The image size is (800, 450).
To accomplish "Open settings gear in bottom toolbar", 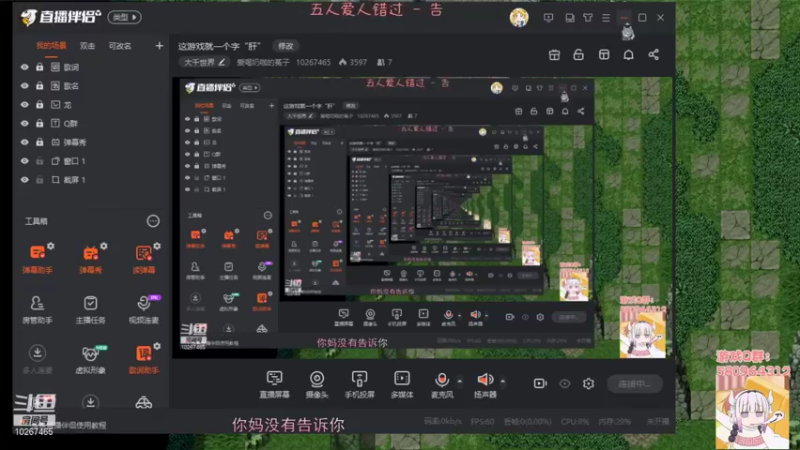I will tap(588, 383).
